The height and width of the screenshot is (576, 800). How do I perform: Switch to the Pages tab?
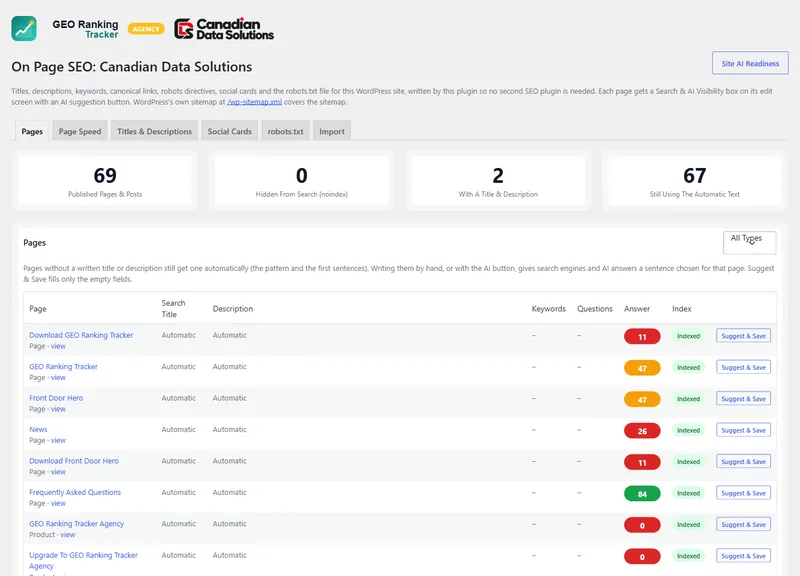32,131
